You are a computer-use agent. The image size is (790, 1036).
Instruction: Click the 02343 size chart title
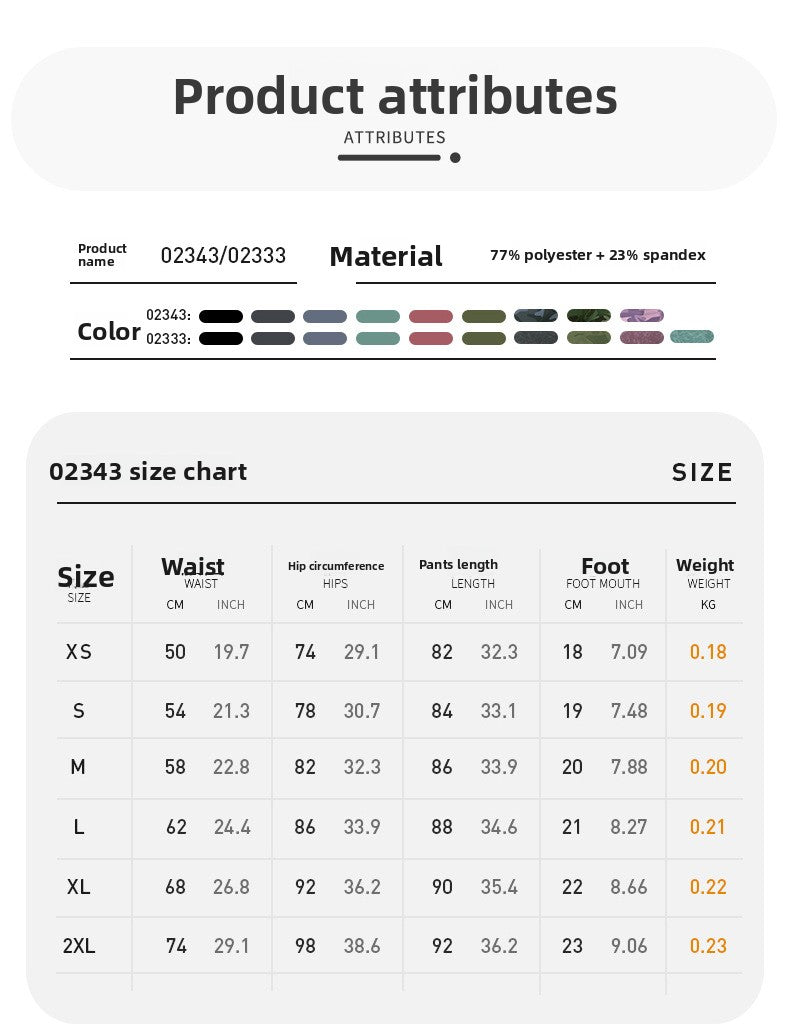tap(148, 472)
